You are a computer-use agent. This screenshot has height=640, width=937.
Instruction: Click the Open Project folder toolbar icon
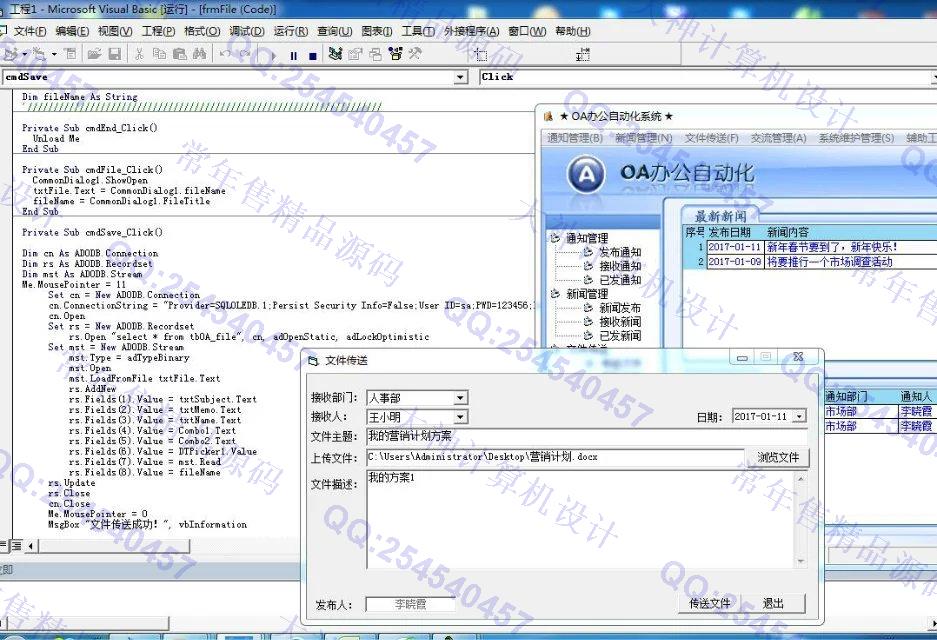pyautogui.click(x=94, y=54)
